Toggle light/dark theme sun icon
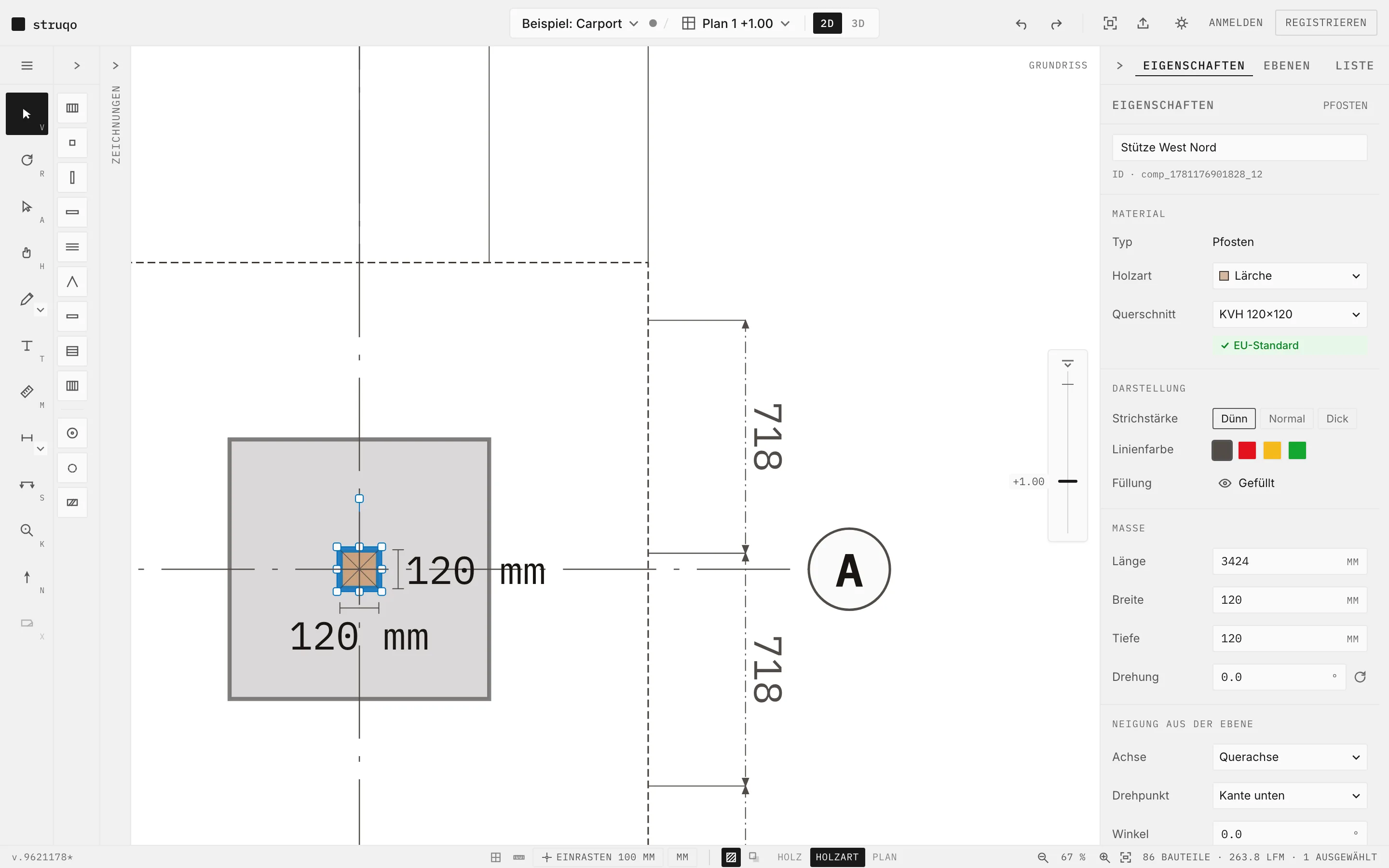 click(x=1181, y=23)
